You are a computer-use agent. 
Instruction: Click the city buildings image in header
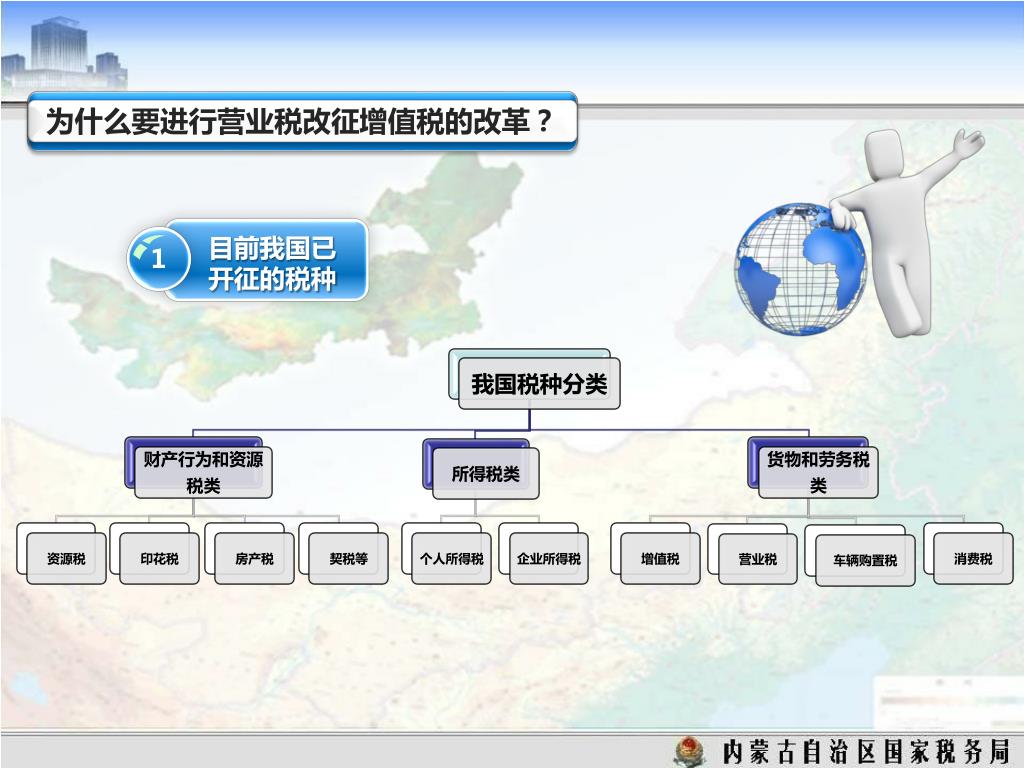point(64,52)
